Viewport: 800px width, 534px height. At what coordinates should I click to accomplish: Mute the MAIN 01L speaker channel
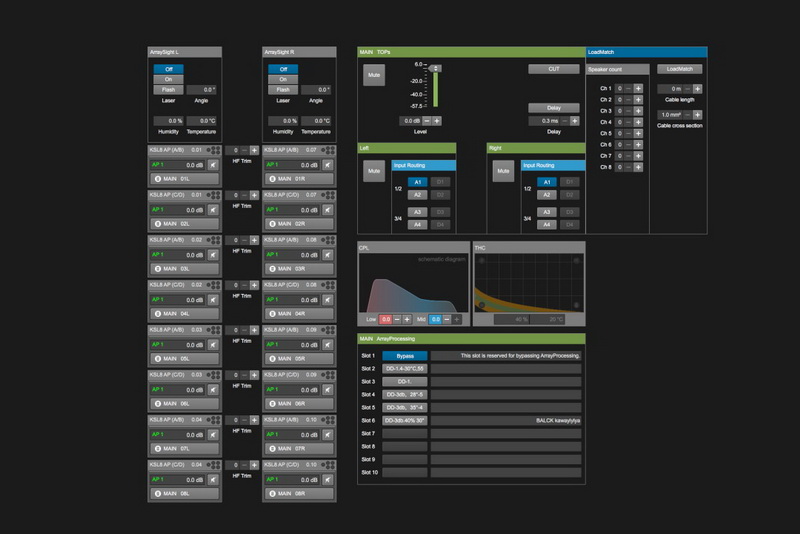coord(213,165)
